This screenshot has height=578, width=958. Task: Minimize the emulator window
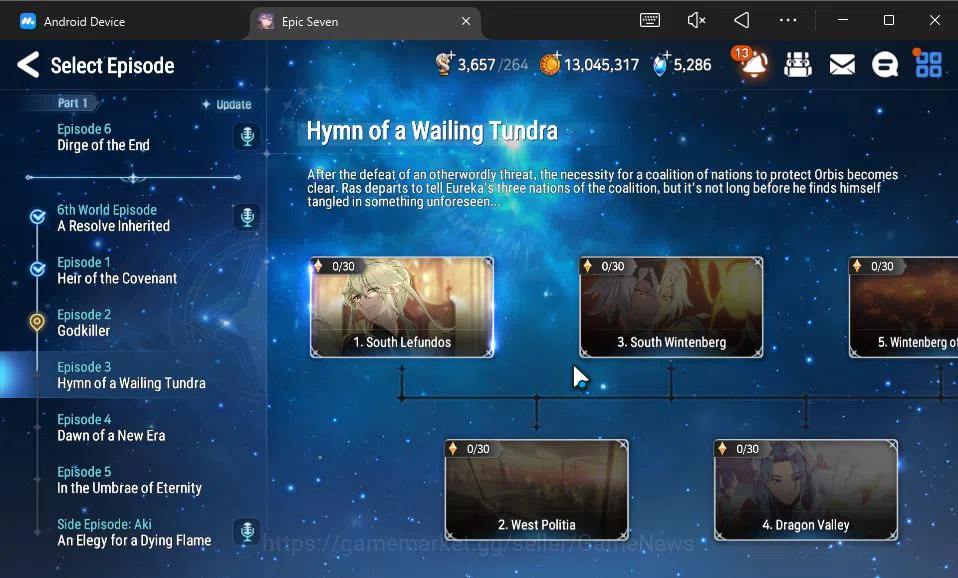pyautogui.click(x=843, y=20)
